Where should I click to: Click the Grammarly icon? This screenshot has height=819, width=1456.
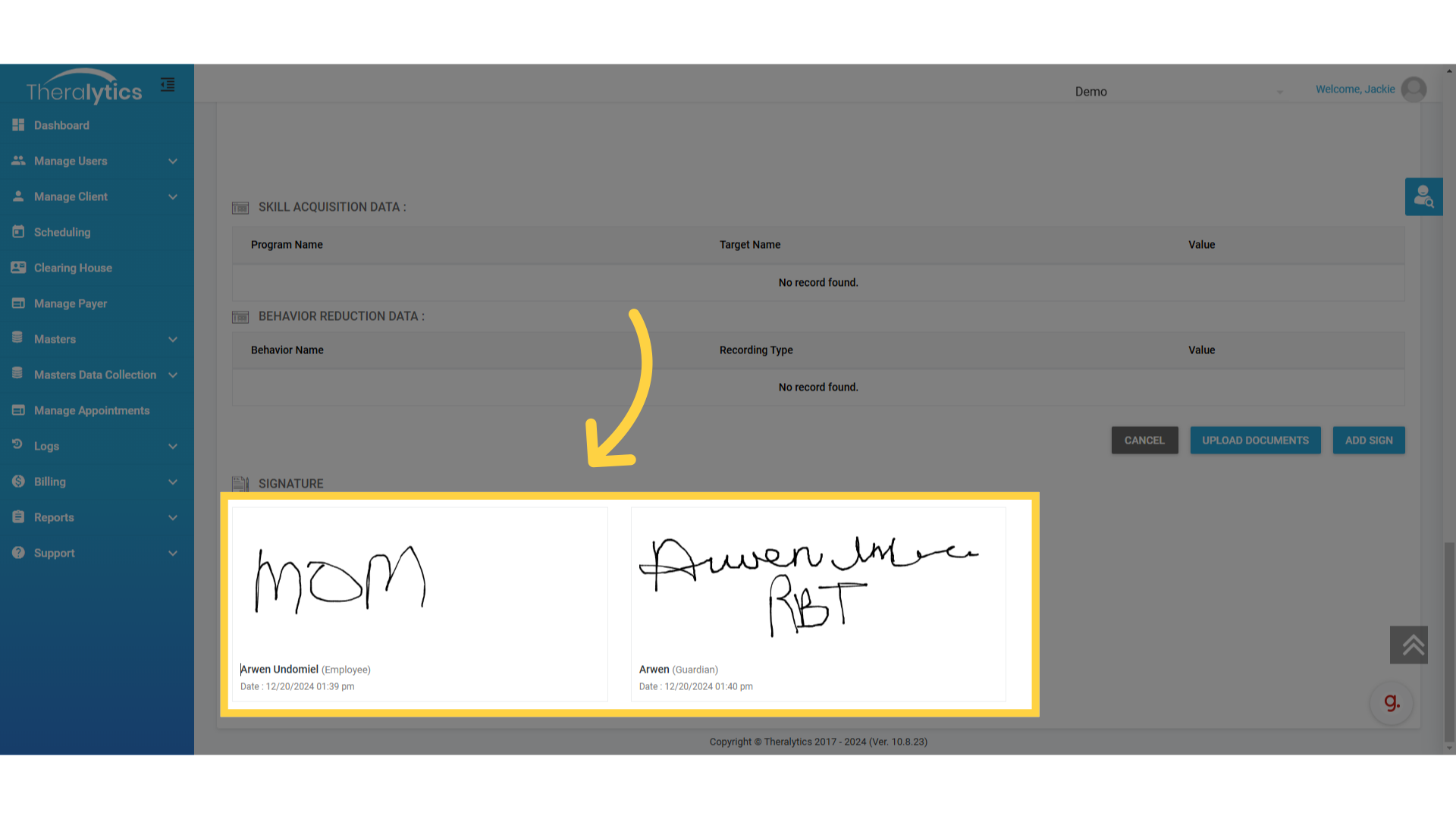click(1392, 703)
